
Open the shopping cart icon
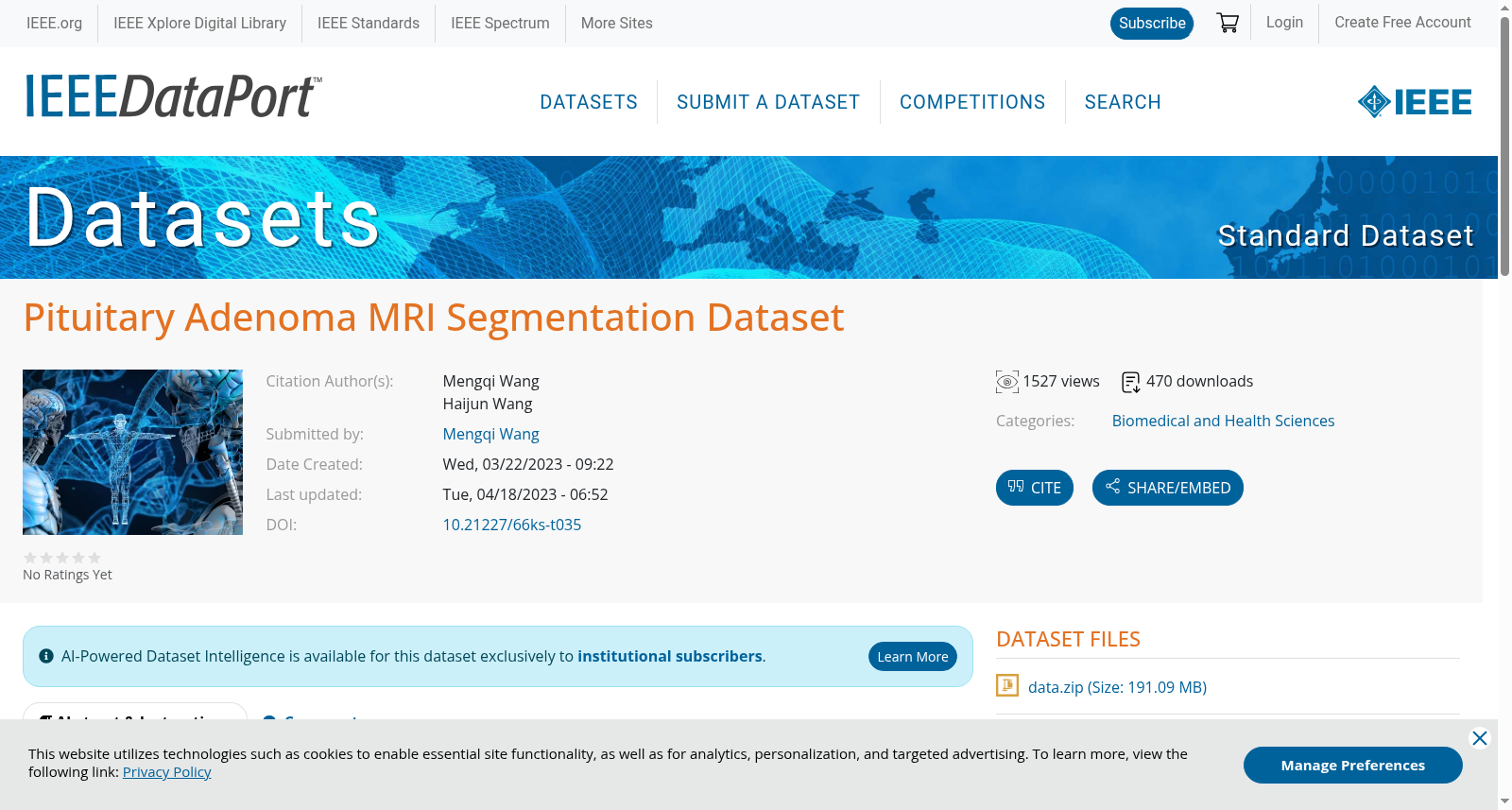[x=1228, y=23]
